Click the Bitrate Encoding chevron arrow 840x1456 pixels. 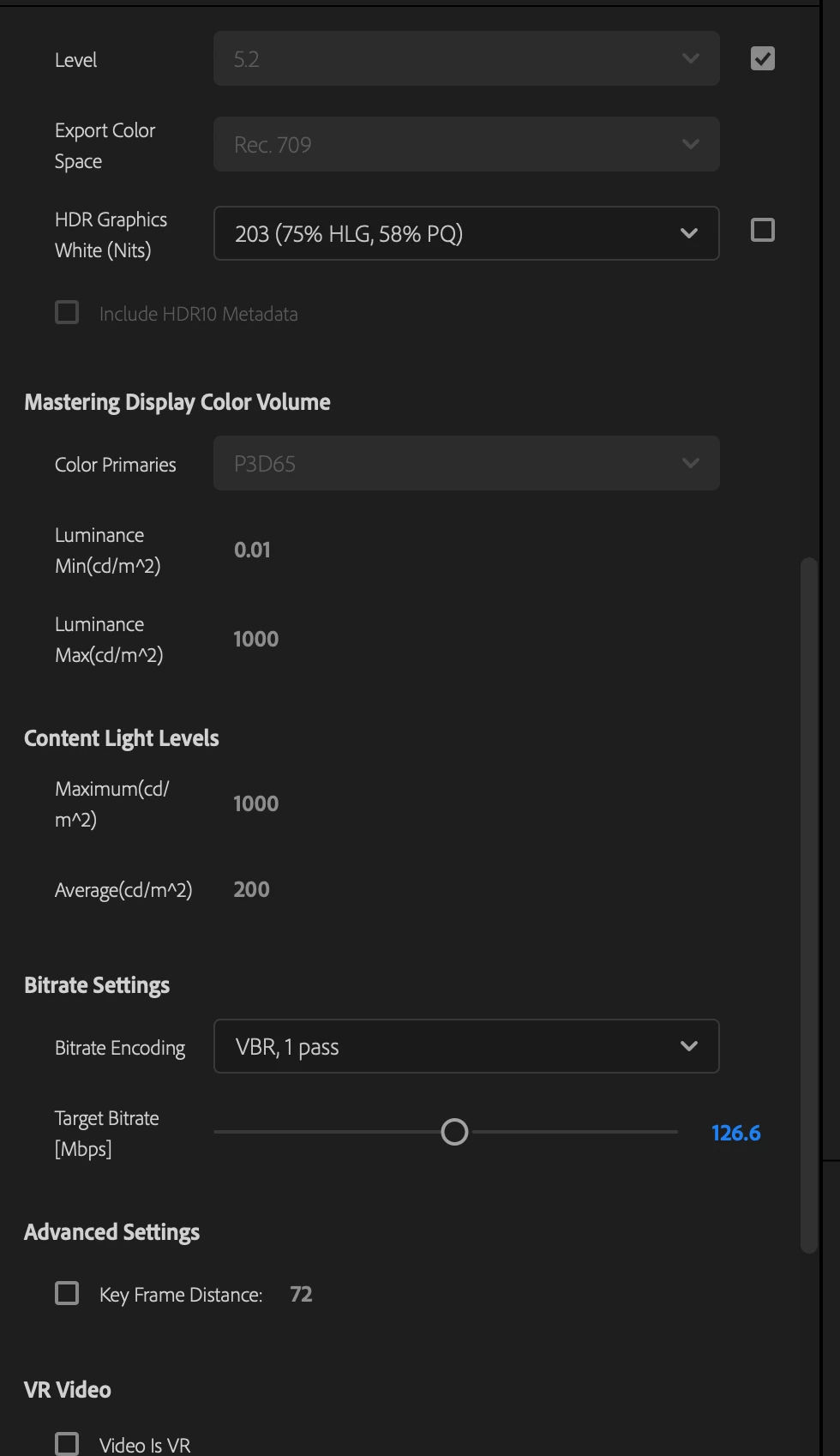(x=688, y=1046)
